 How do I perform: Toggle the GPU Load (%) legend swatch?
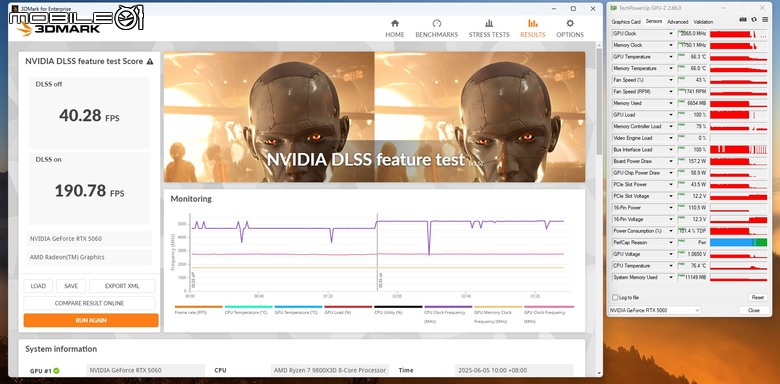pyautogui.click(x=348, y=307)
